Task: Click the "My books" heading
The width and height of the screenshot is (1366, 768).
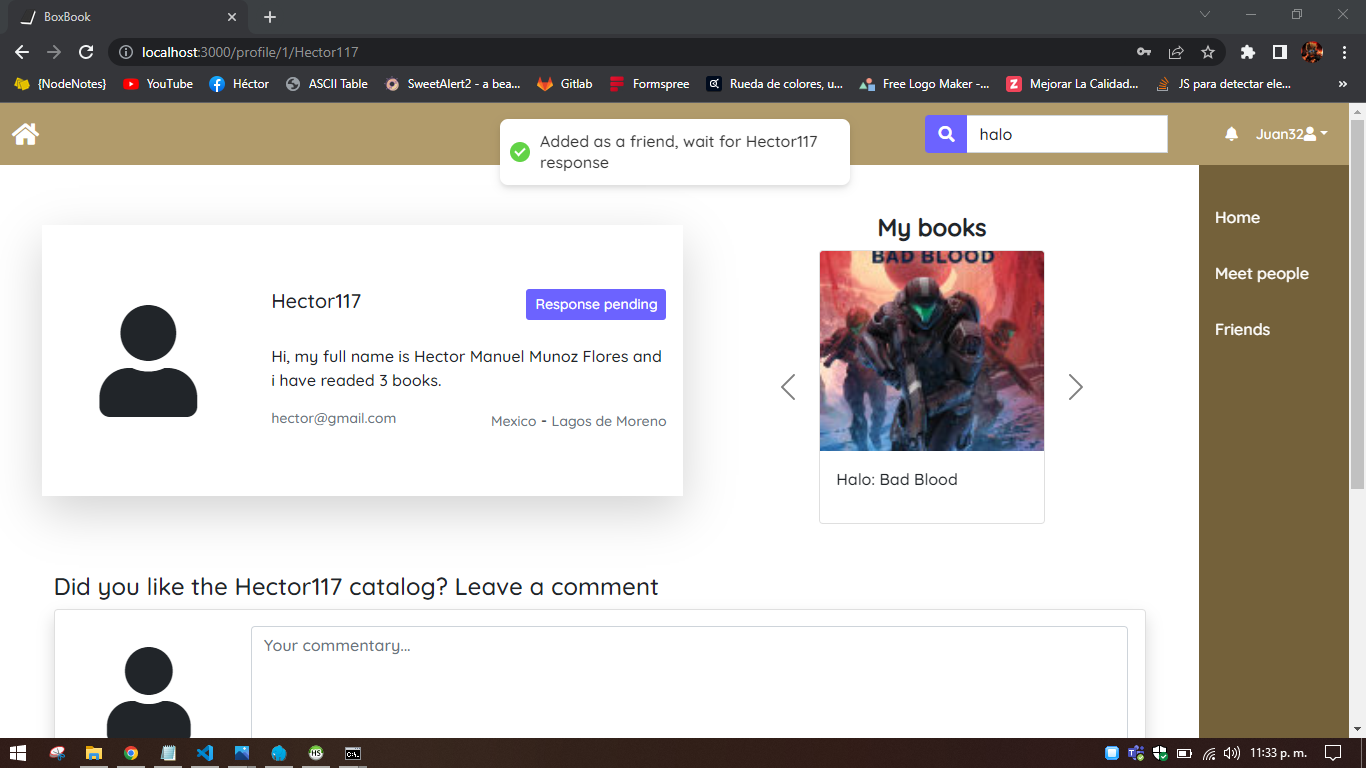Action: click(x=932, y=228)
